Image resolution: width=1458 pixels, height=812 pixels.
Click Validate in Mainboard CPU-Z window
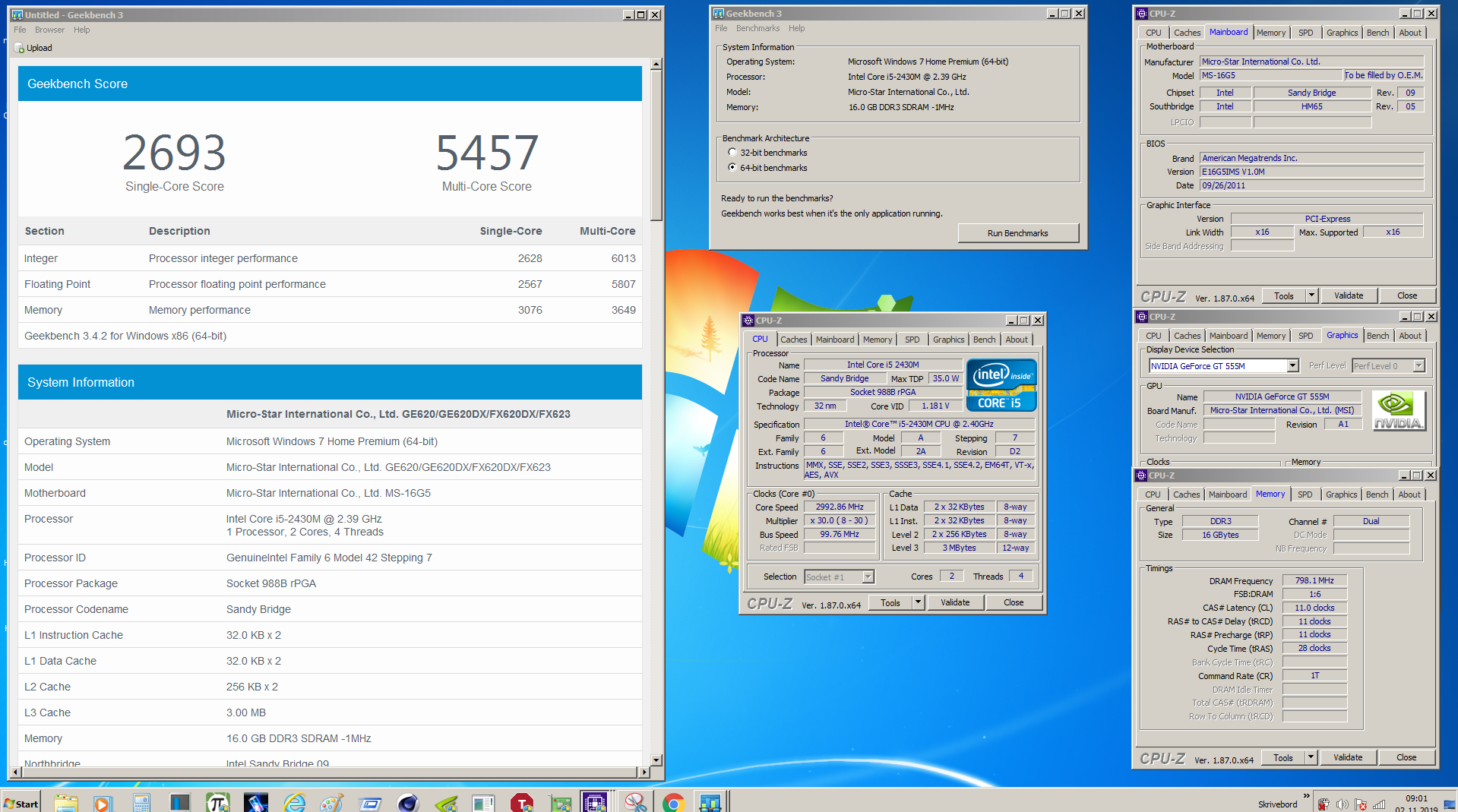pos(1349,295)
